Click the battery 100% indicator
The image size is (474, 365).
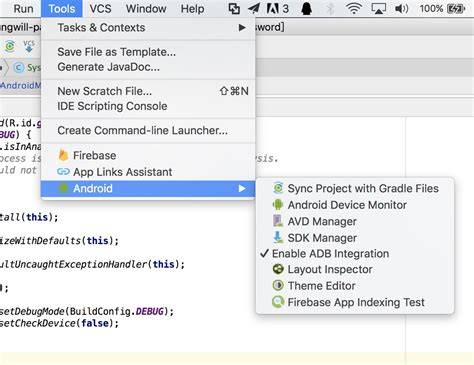[x=442, y=9]
